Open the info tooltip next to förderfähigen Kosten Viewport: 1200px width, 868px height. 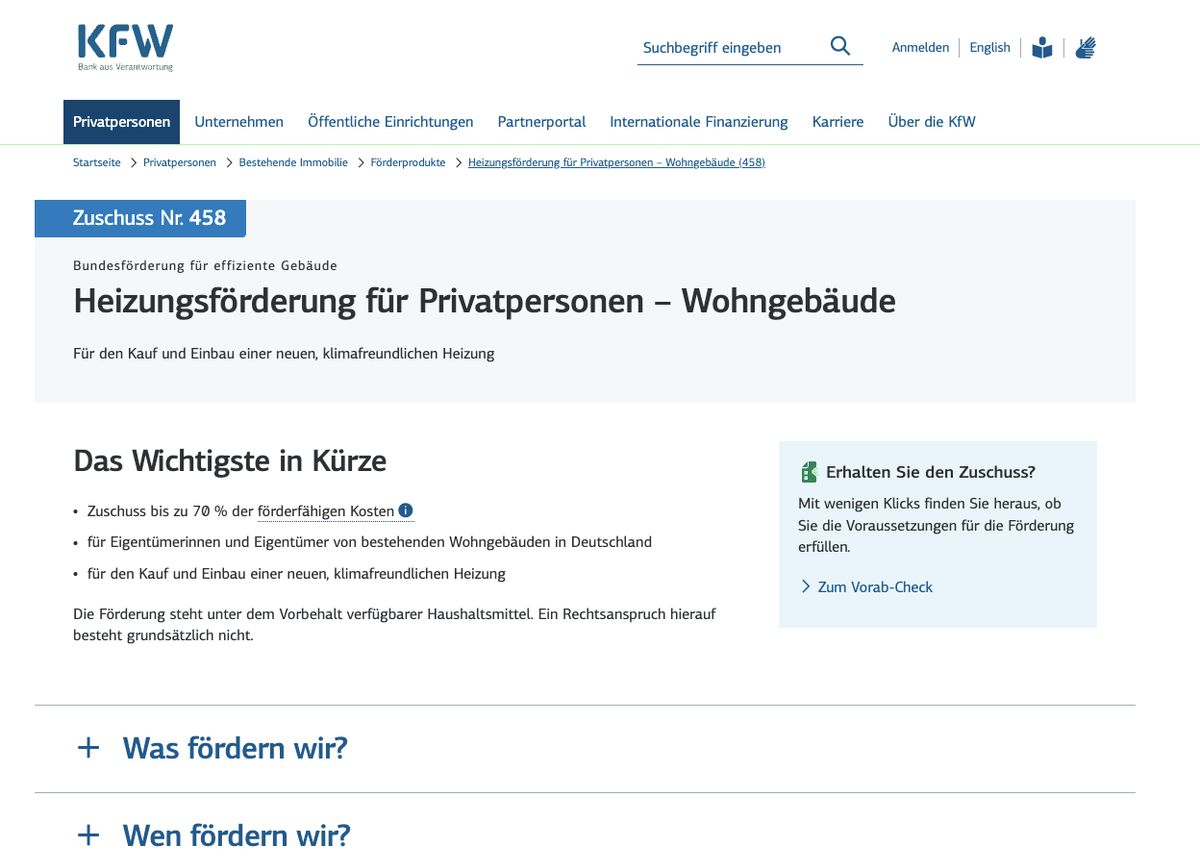(x=405, y=510)
